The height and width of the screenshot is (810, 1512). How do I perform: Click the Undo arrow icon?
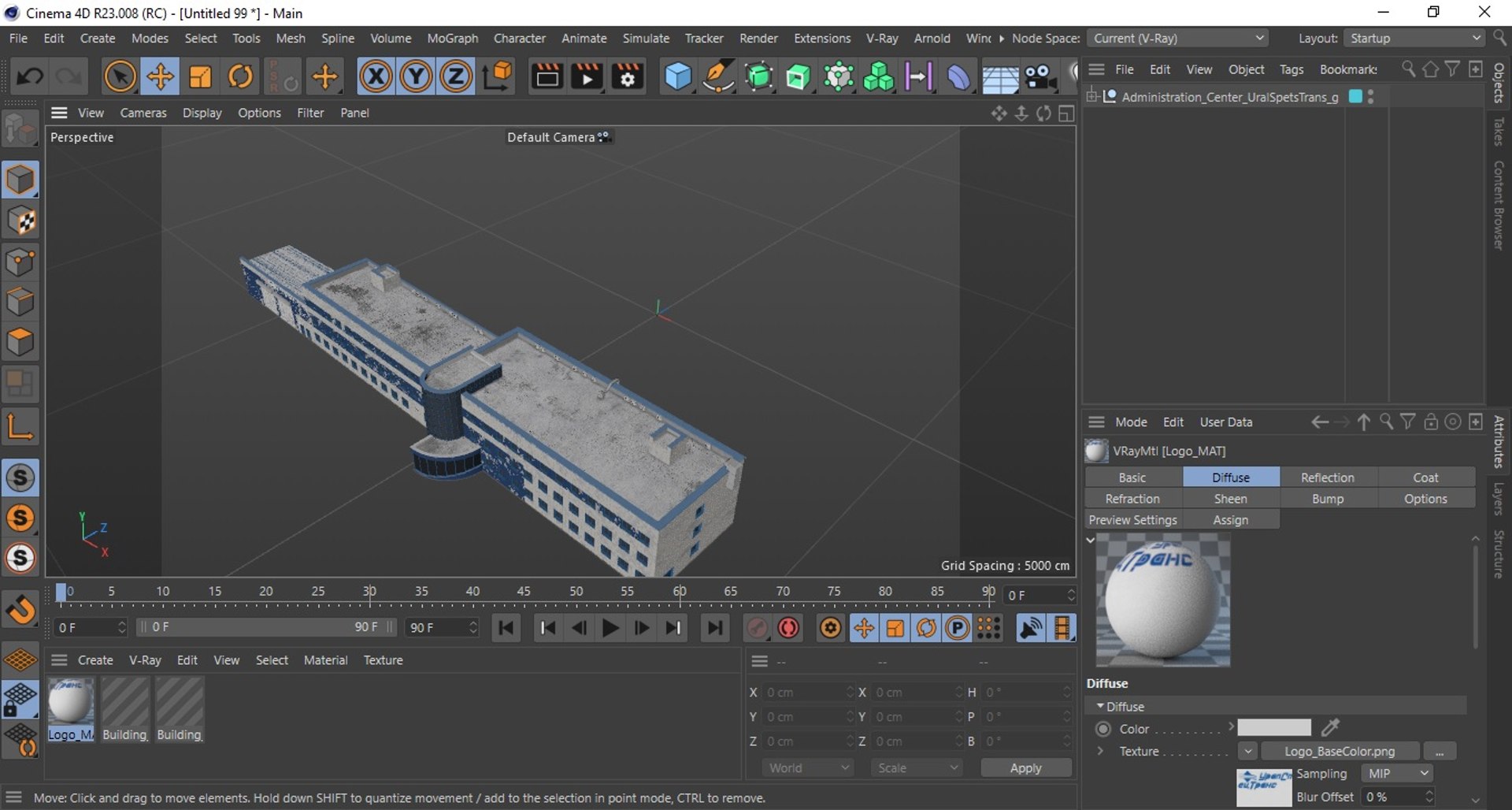[30, 76]
